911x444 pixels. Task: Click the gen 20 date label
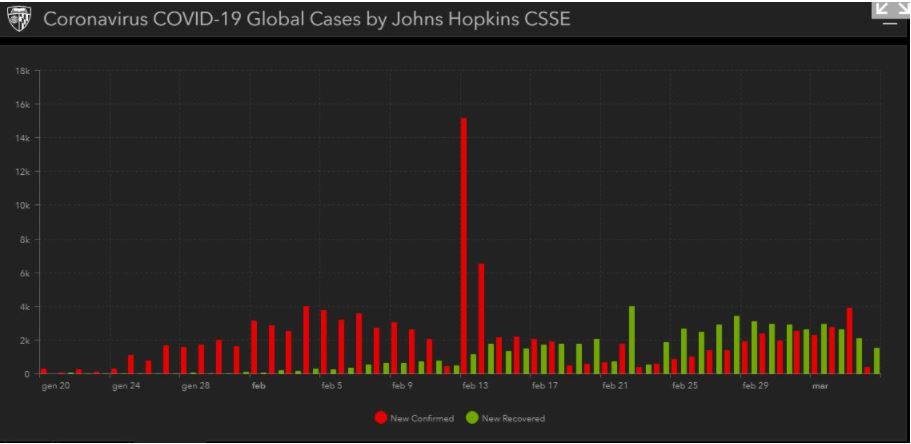pyautogui.click(x=56, y=385)
